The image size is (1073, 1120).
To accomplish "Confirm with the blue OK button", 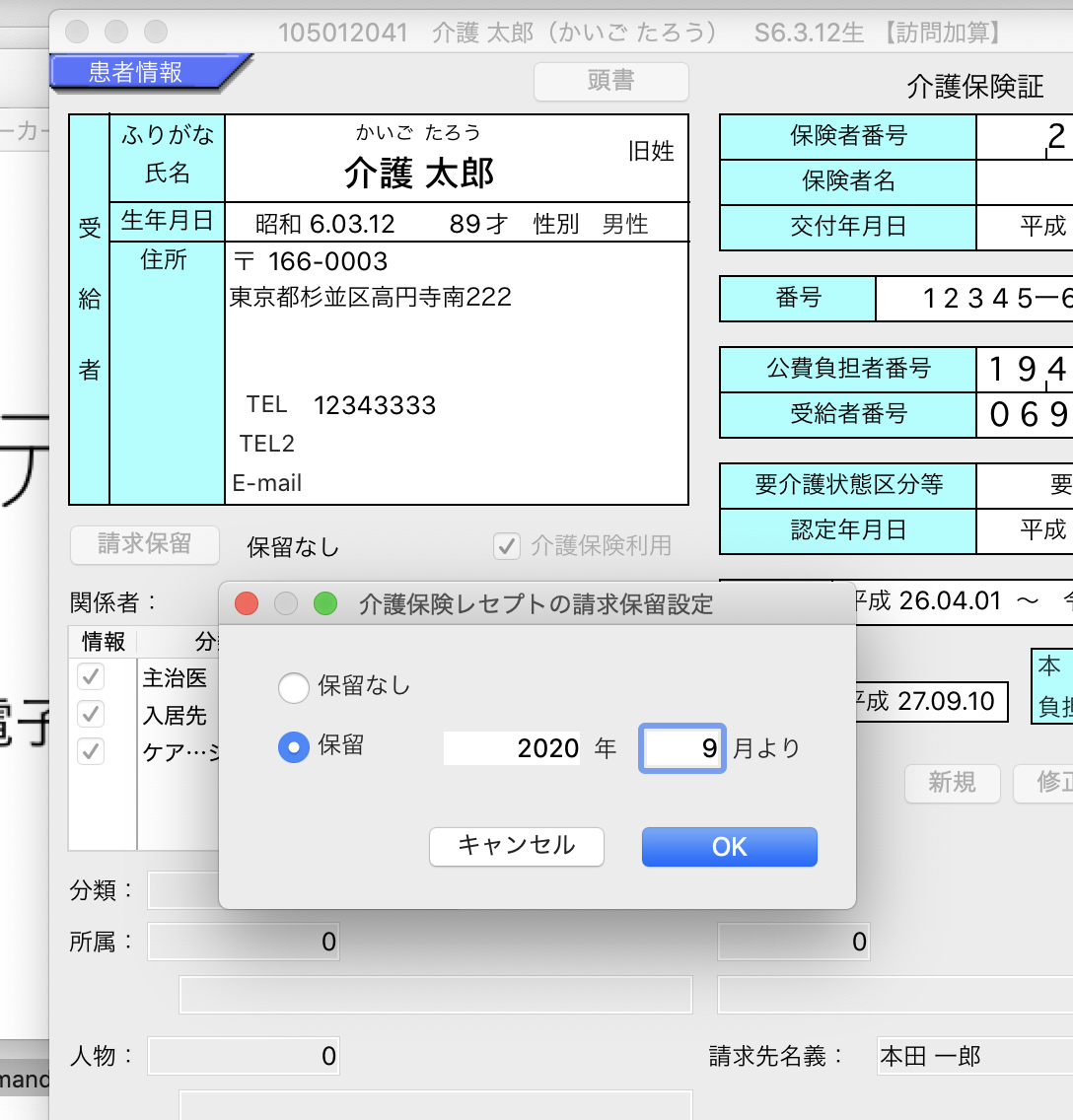I will coord(729,847).
